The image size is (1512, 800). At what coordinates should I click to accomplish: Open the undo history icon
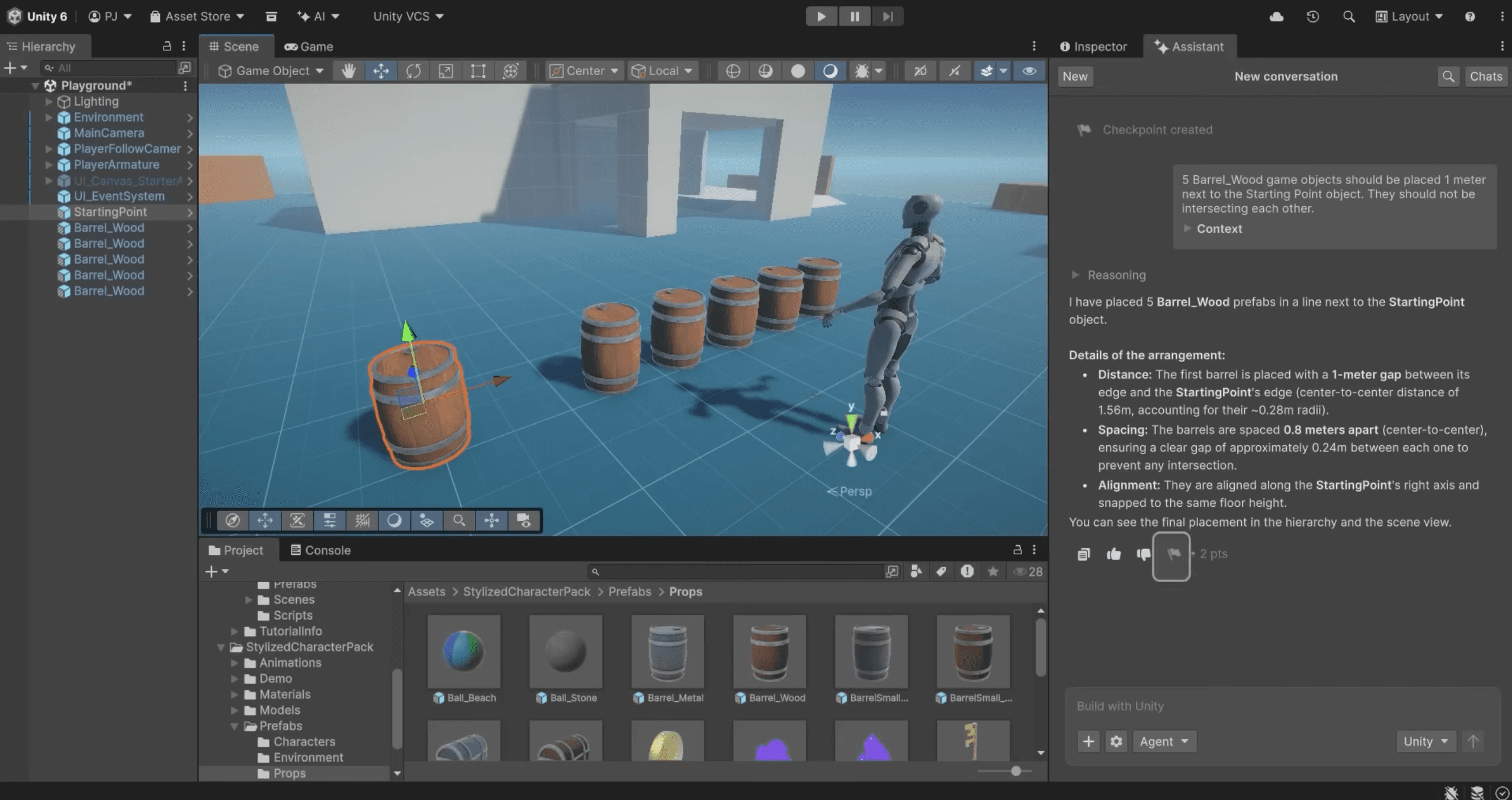[1312, 17]
